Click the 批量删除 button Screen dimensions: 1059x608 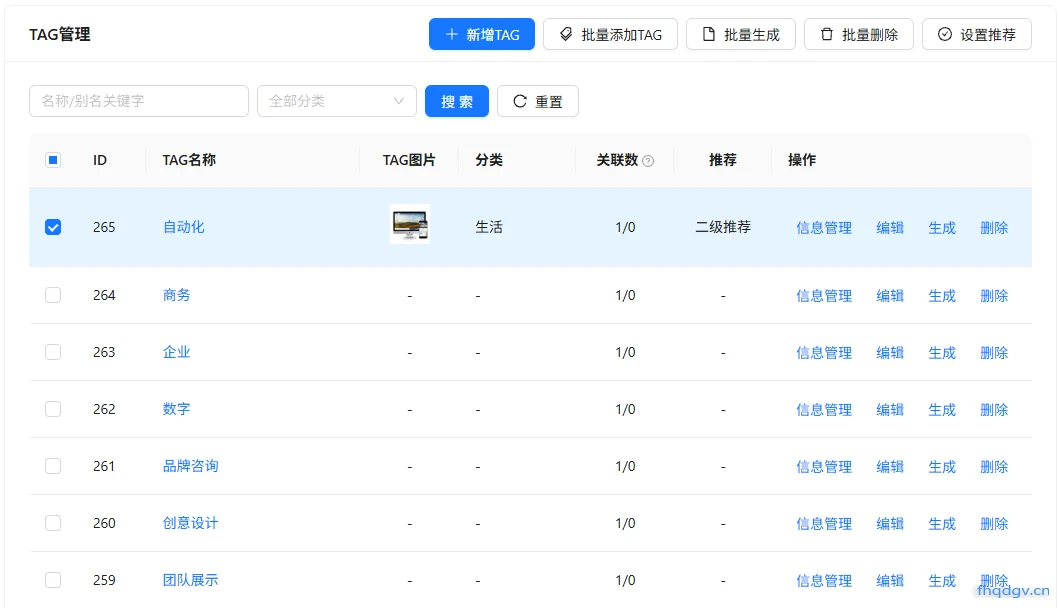(x=859, y=34)
